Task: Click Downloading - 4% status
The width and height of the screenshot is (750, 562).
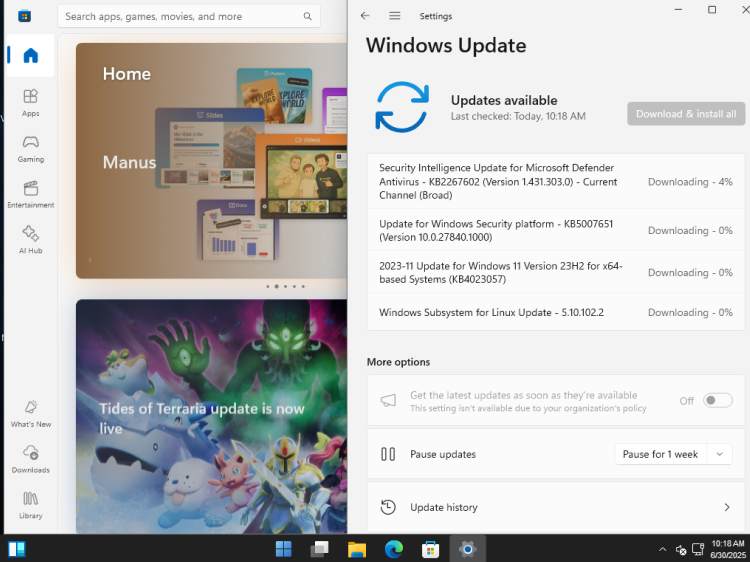Action: tap(690, 182)
